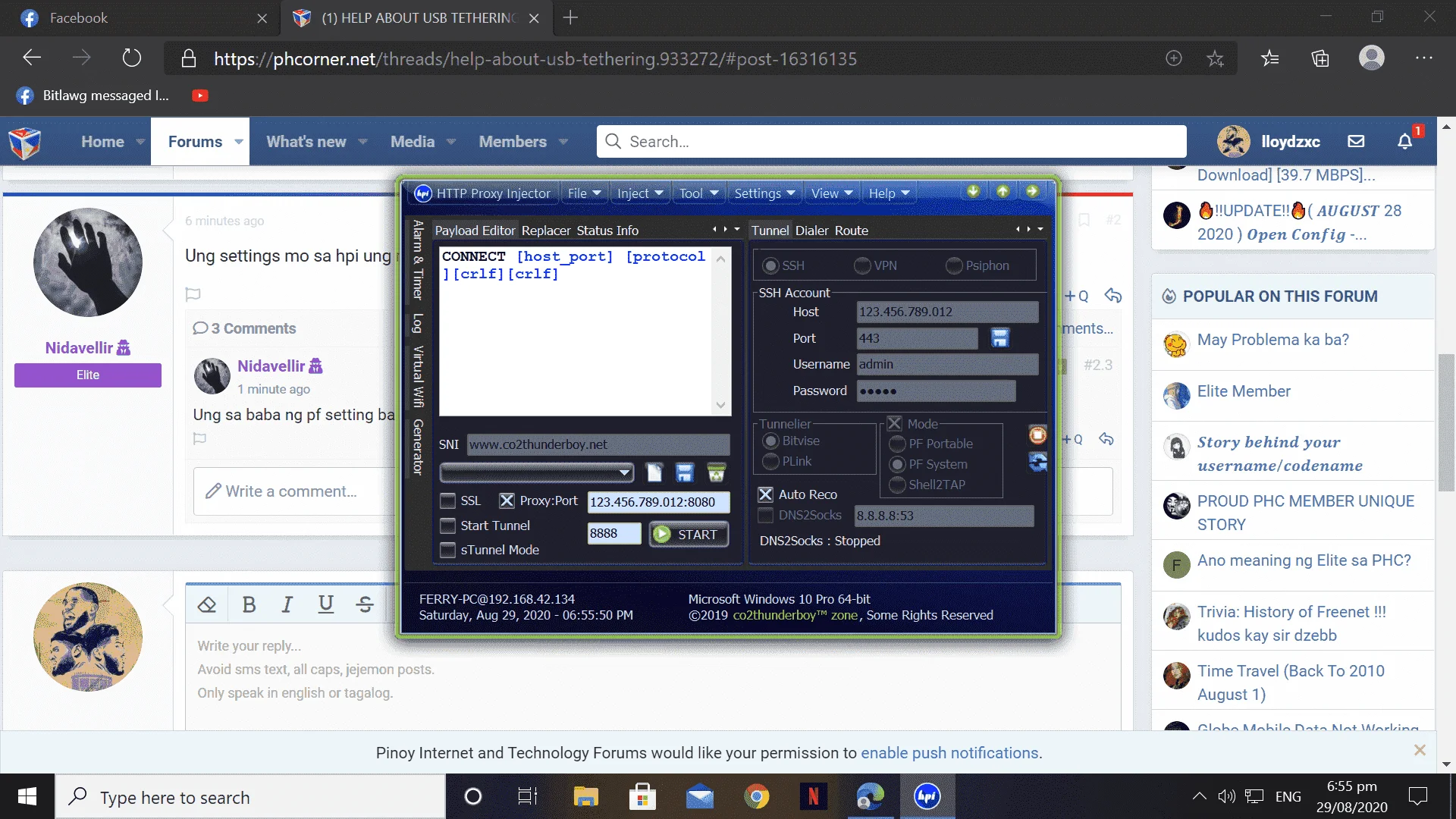Click the START button

click(x=689, y=535)
